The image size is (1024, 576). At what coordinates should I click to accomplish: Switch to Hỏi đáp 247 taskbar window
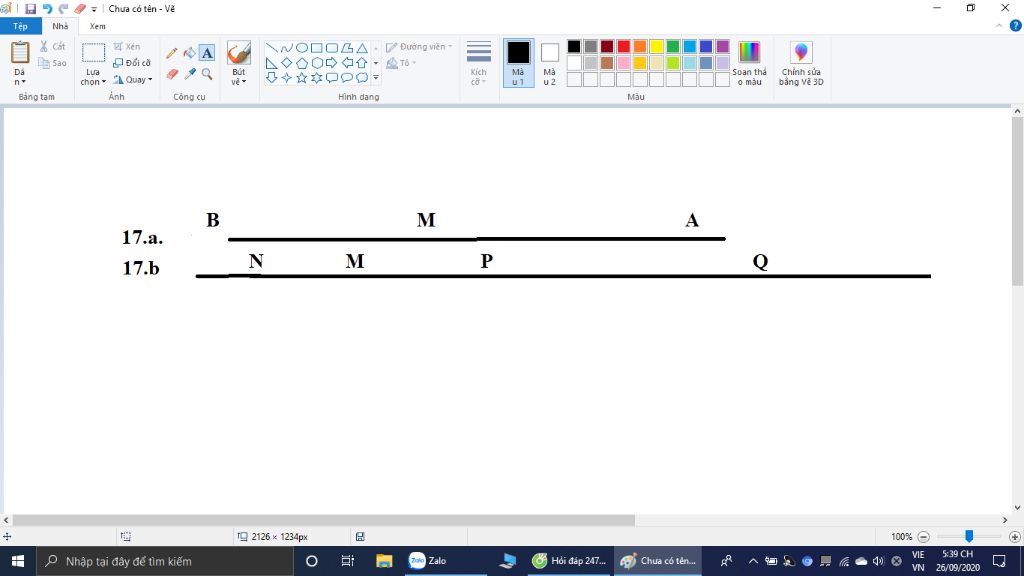pyautogui.click(x=569, y=561)
